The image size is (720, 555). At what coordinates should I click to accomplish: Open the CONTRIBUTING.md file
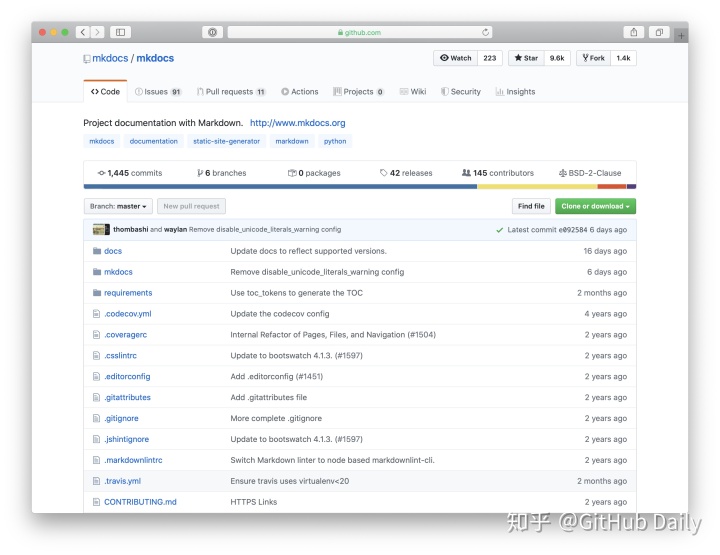140,502
